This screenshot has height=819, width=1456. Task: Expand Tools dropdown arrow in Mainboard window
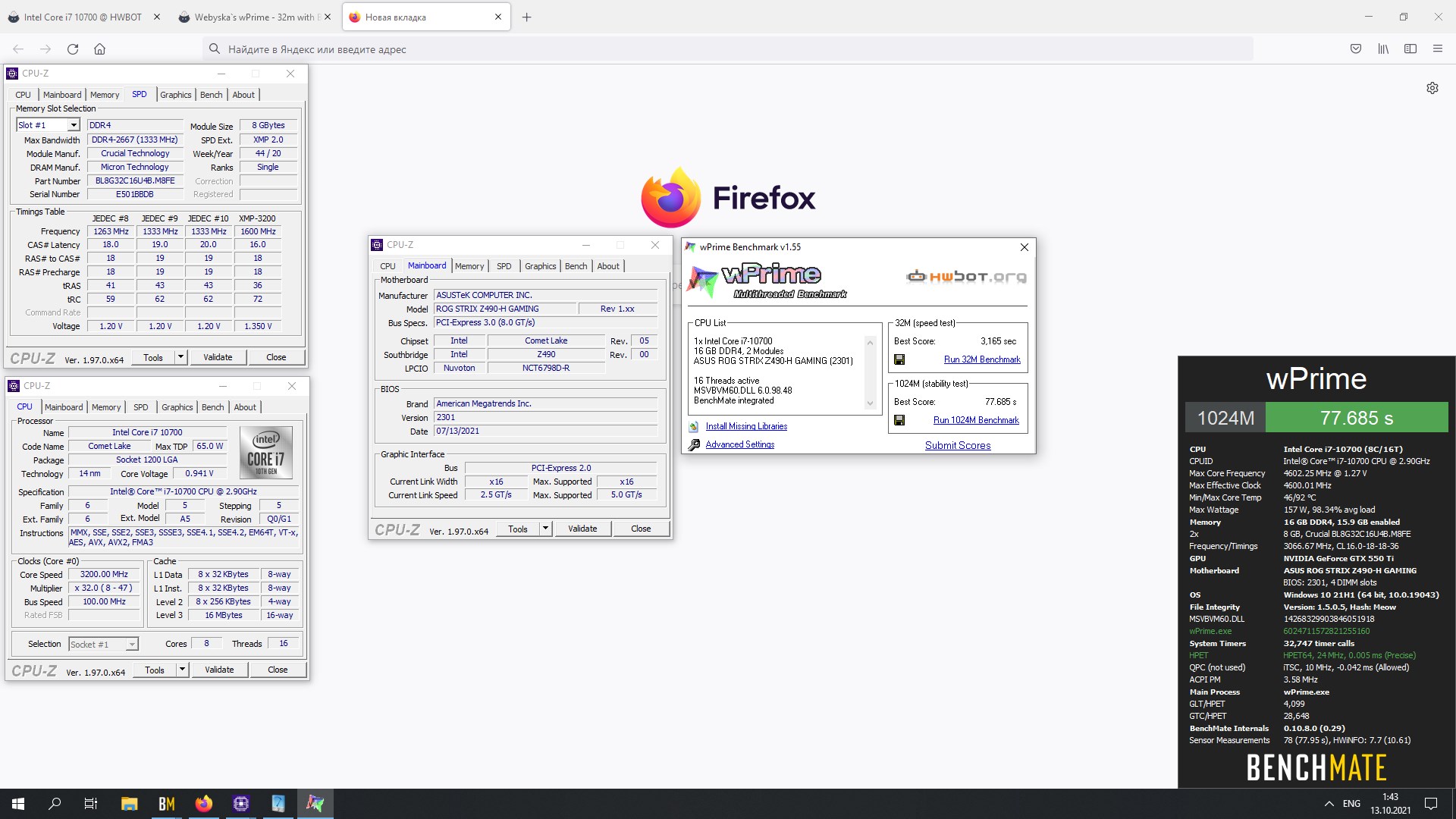[545, 529]
